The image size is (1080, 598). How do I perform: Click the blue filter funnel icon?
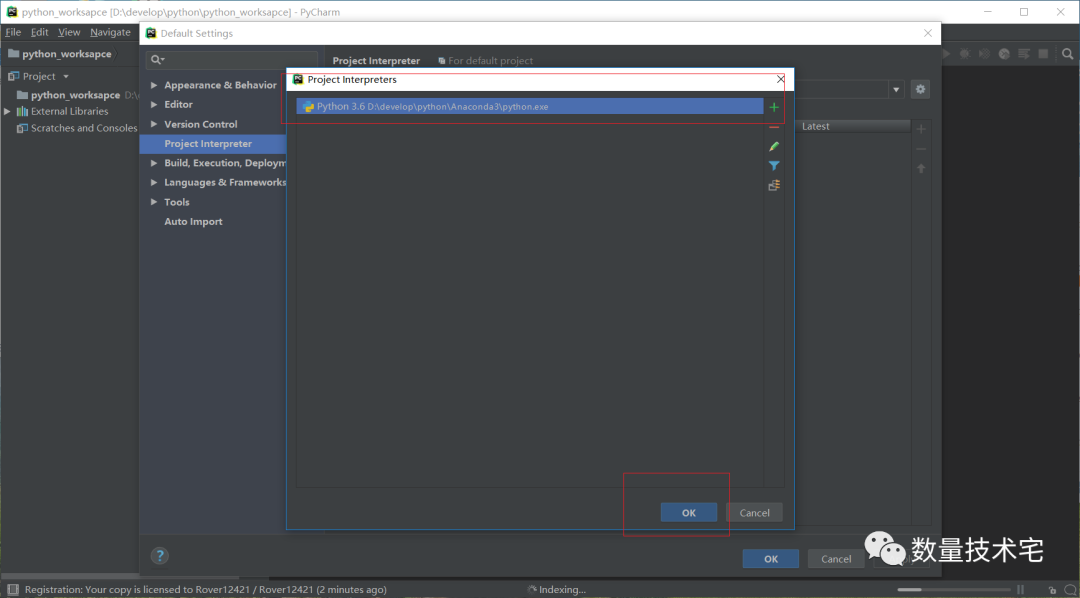click(773, 166)
